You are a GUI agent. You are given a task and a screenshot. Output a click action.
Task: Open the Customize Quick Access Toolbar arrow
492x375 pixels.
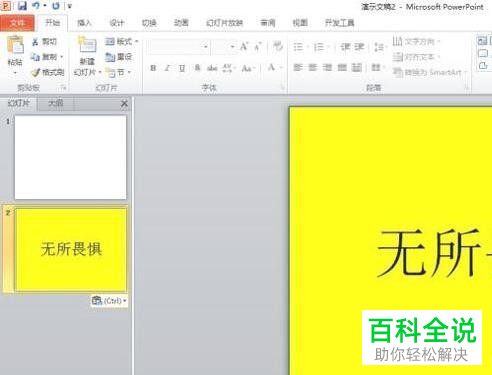pos(70,6)
